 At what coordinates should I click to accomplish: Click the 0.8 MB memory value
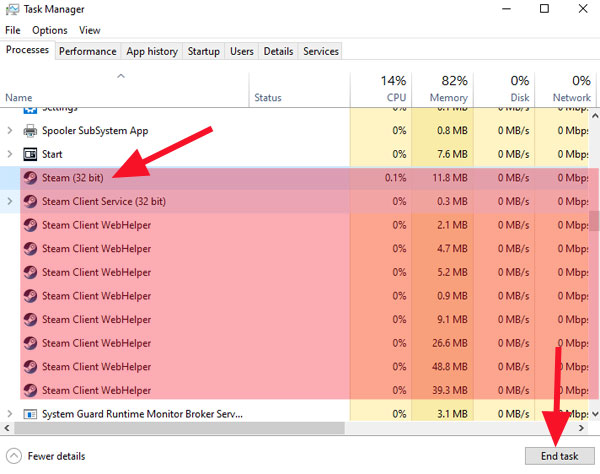452,131
